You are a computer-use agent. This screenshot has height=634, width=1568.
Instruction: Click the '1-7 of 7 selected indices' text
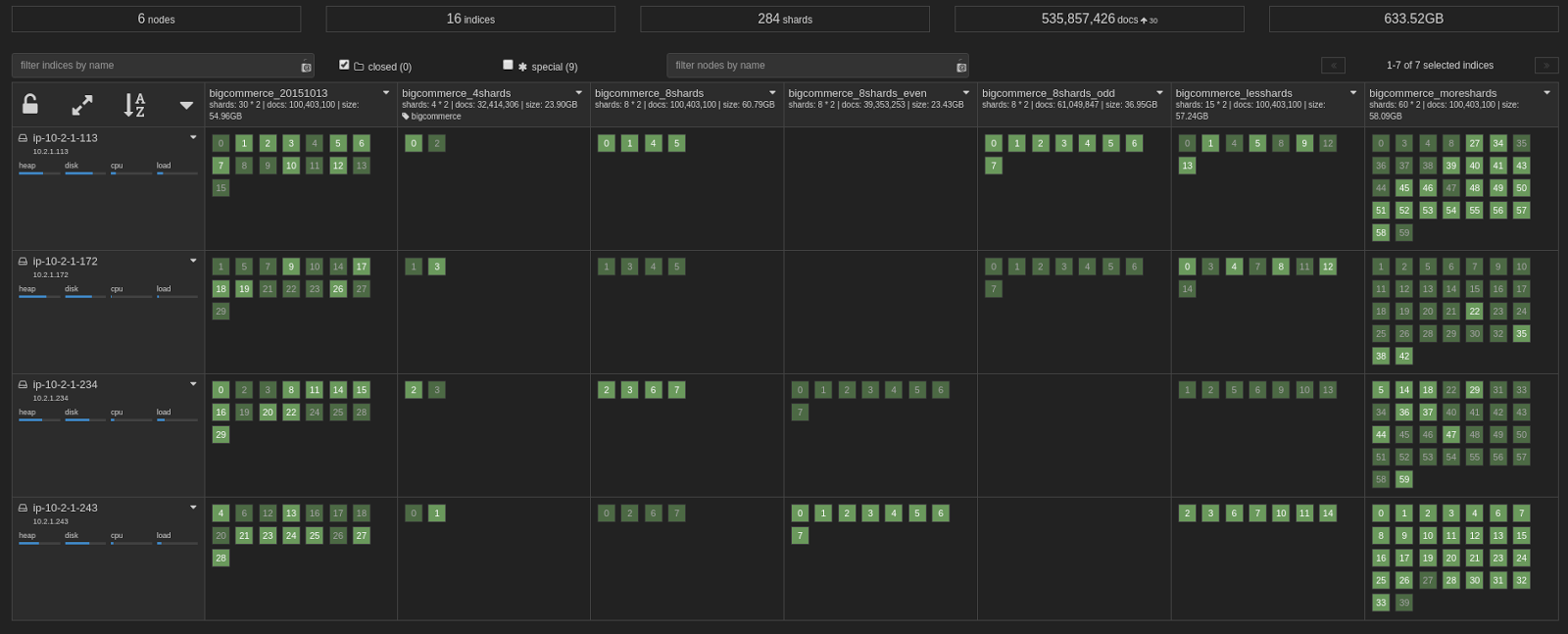(1440, 66)
